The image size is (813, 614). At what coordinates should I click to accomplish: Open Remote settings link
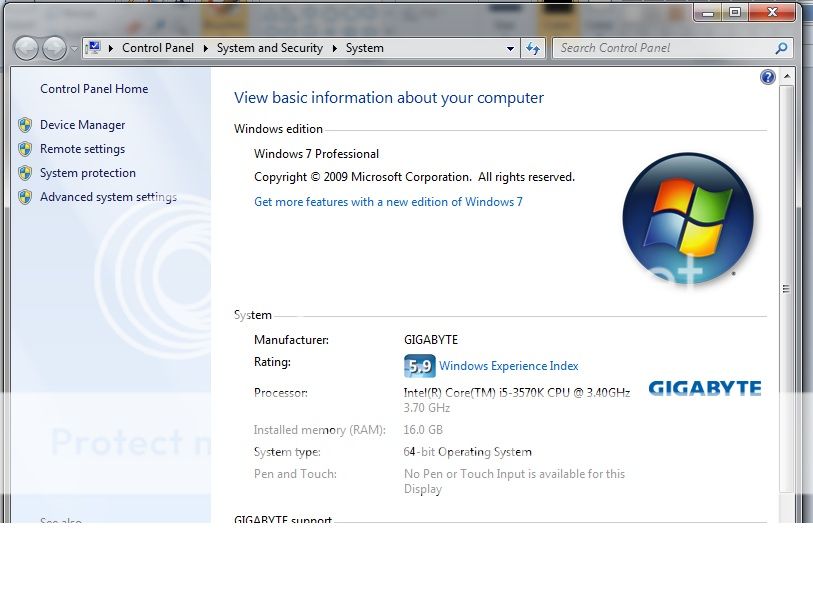82,149
